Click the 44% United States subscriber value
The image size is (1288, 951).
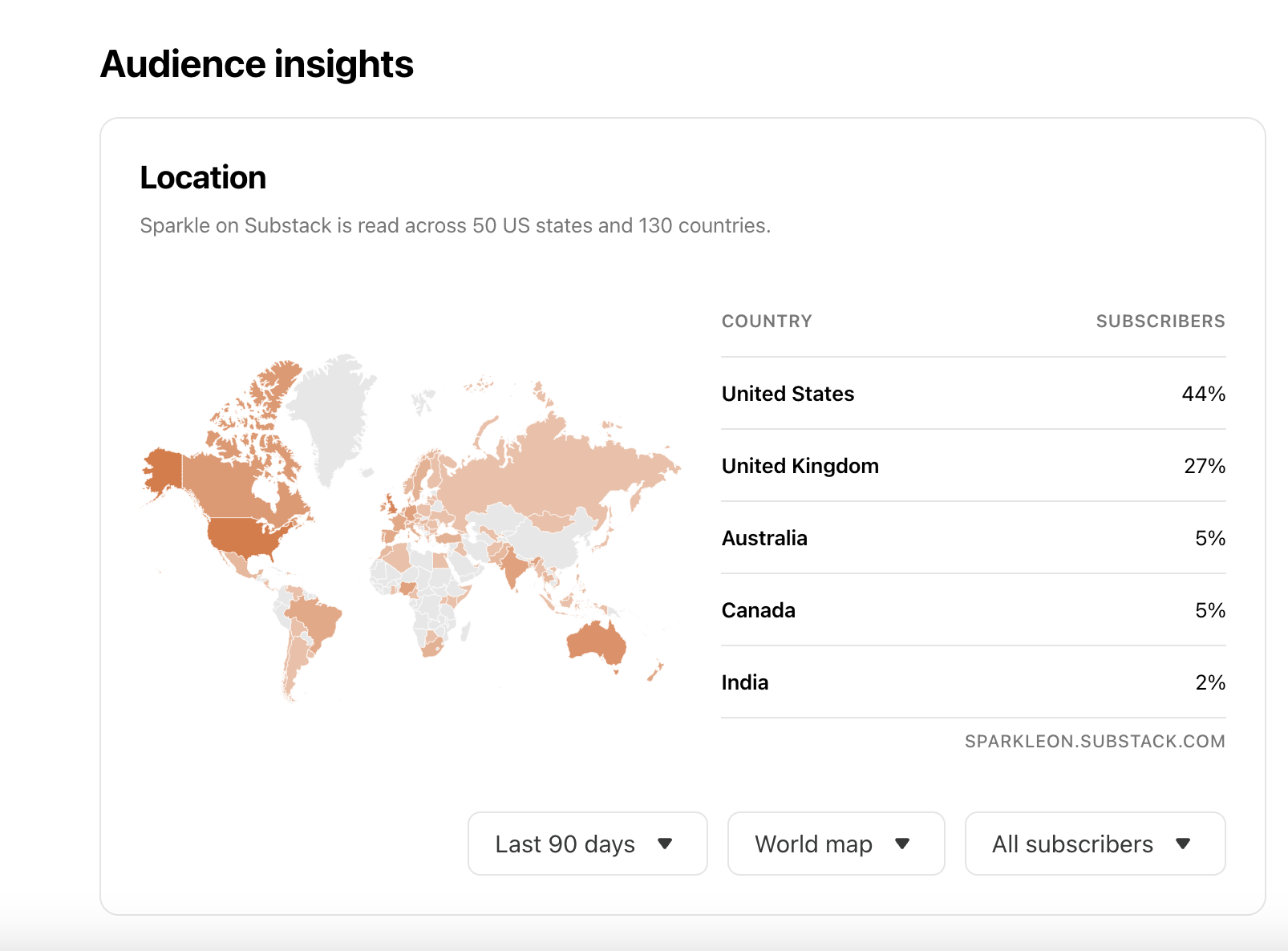tap(1203, 394)
